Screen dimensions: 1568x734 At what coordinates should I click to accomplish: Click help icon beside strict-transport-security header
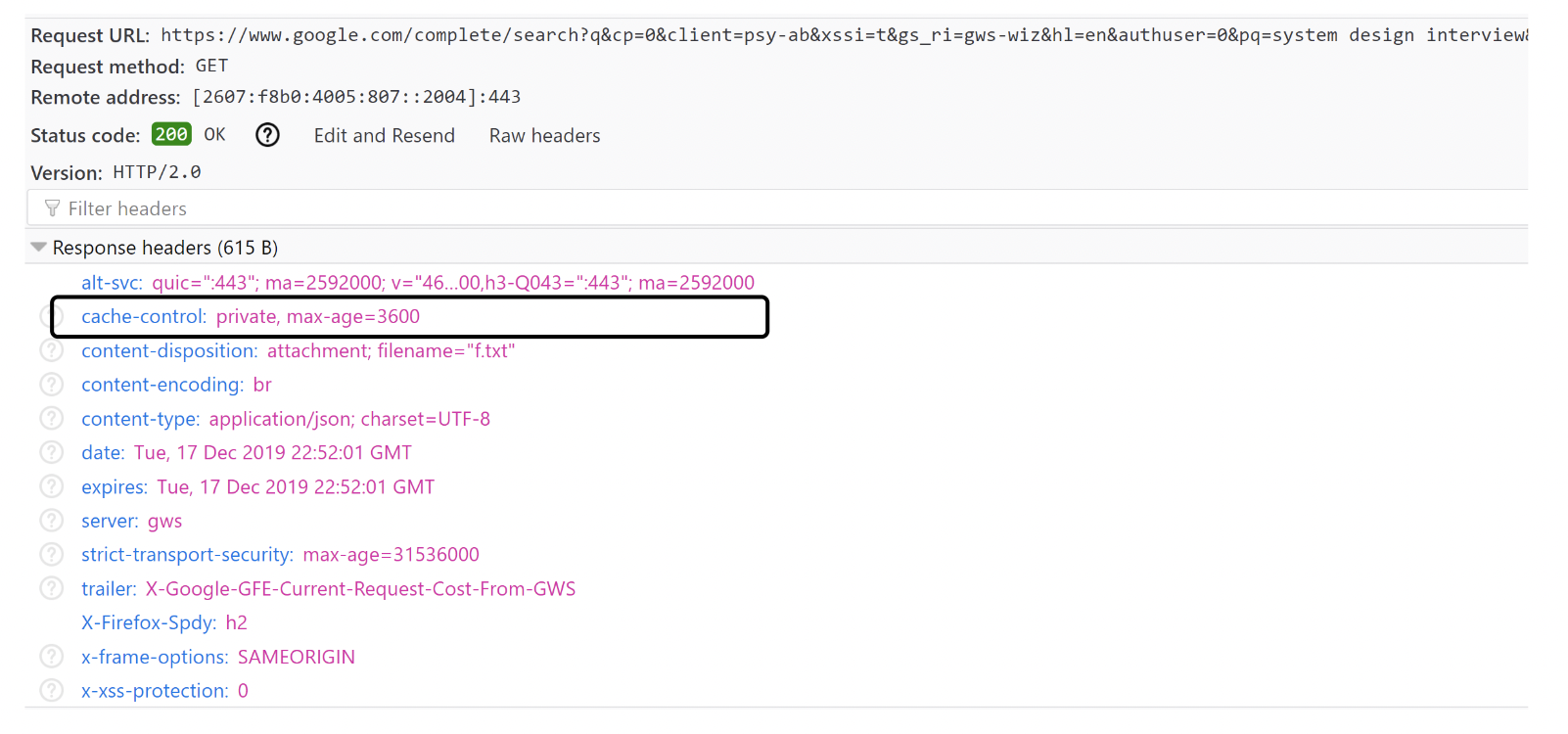51,554
